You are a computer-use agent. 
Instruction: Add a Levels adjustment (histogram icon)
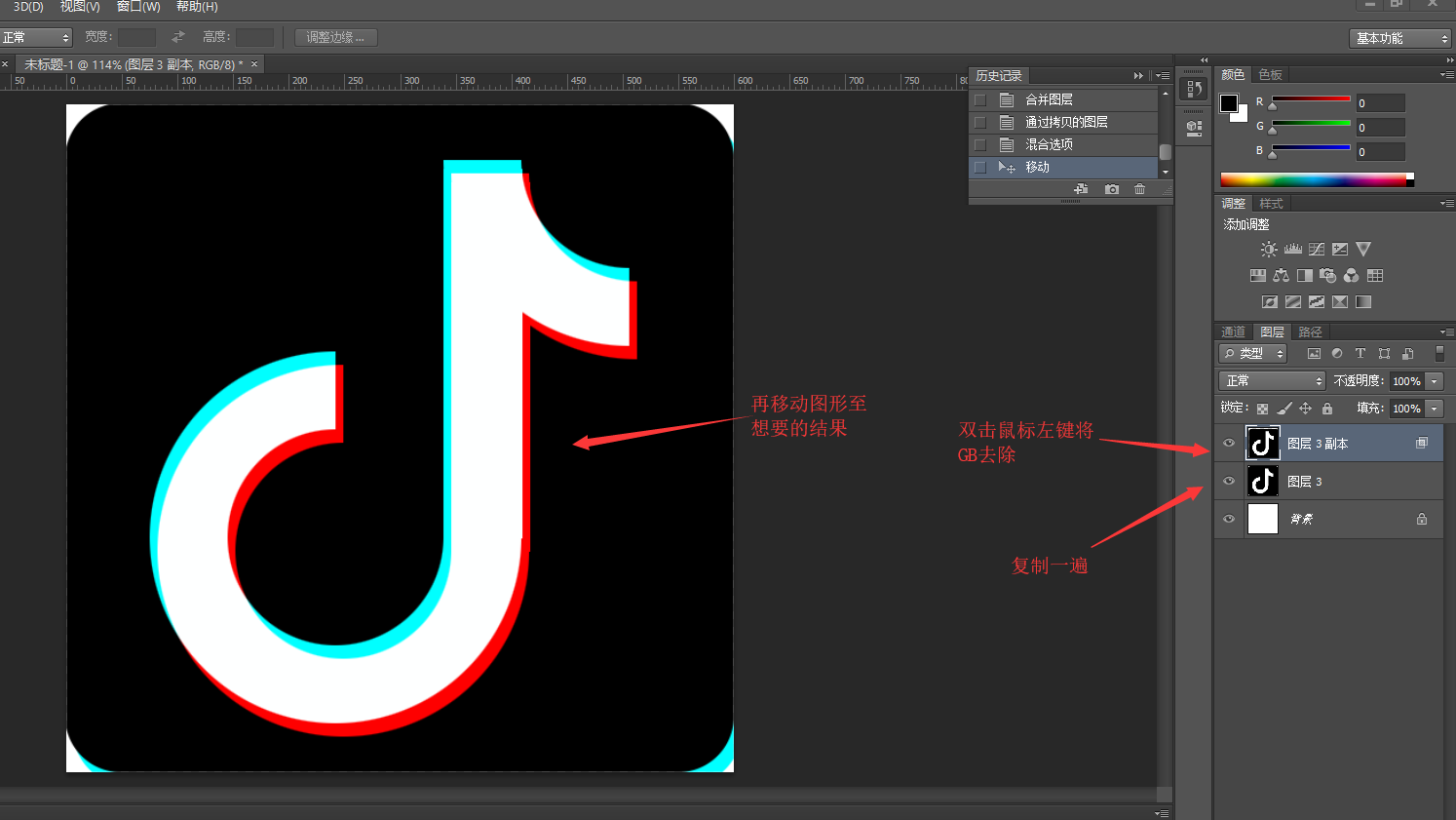tap(1293, 250)
